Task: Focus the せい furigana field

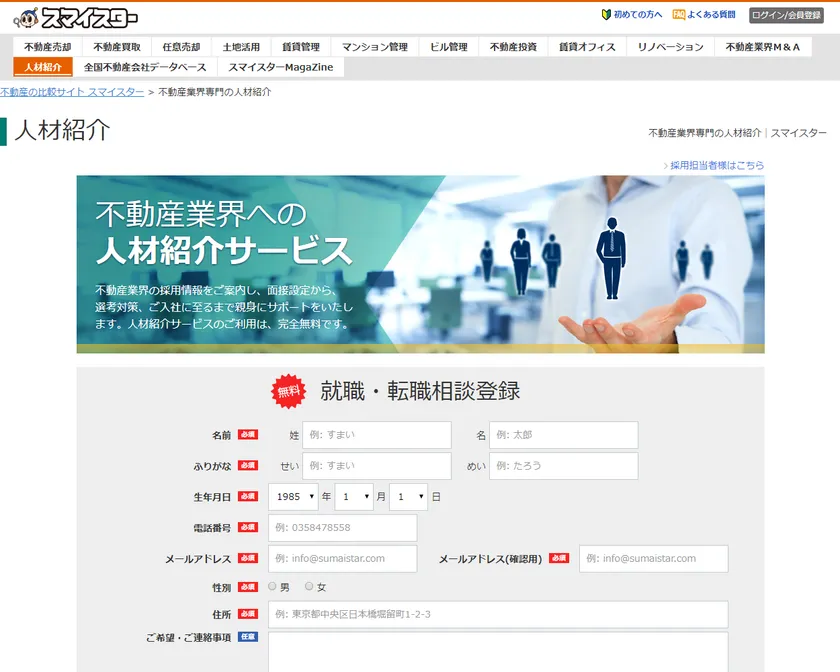Action: pyautogui.click(x=377, y=466)
